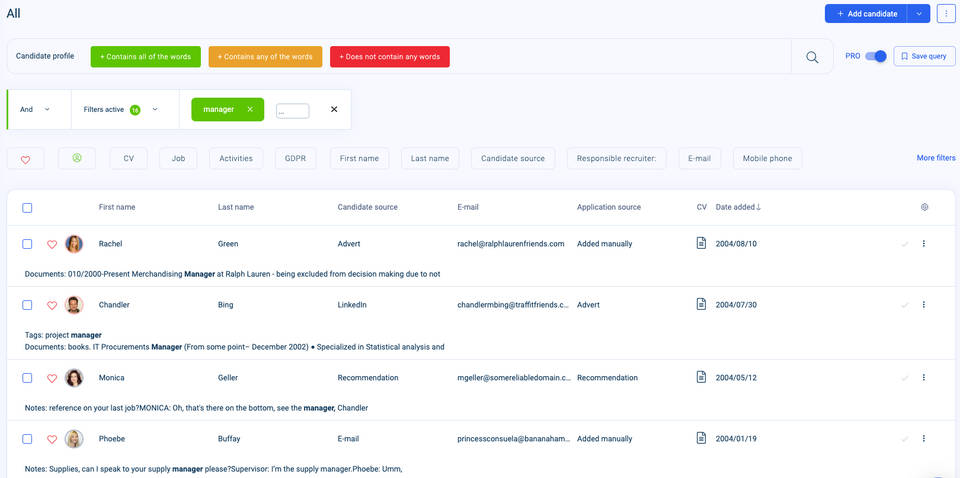This screenshot has height=478, width=960.
Task: Select the Candidate source filter chip
Action: 513,158
